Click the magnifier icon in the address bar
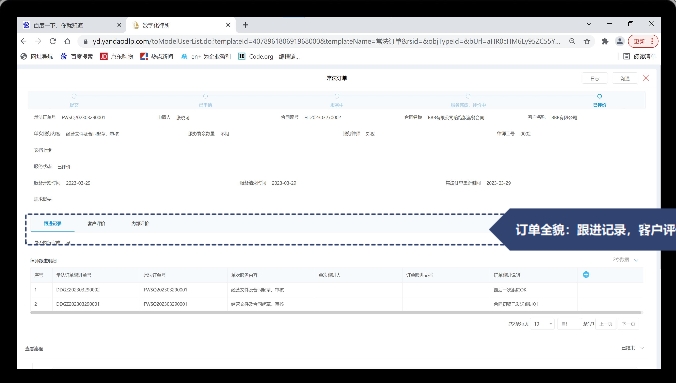 pos(572,41)
